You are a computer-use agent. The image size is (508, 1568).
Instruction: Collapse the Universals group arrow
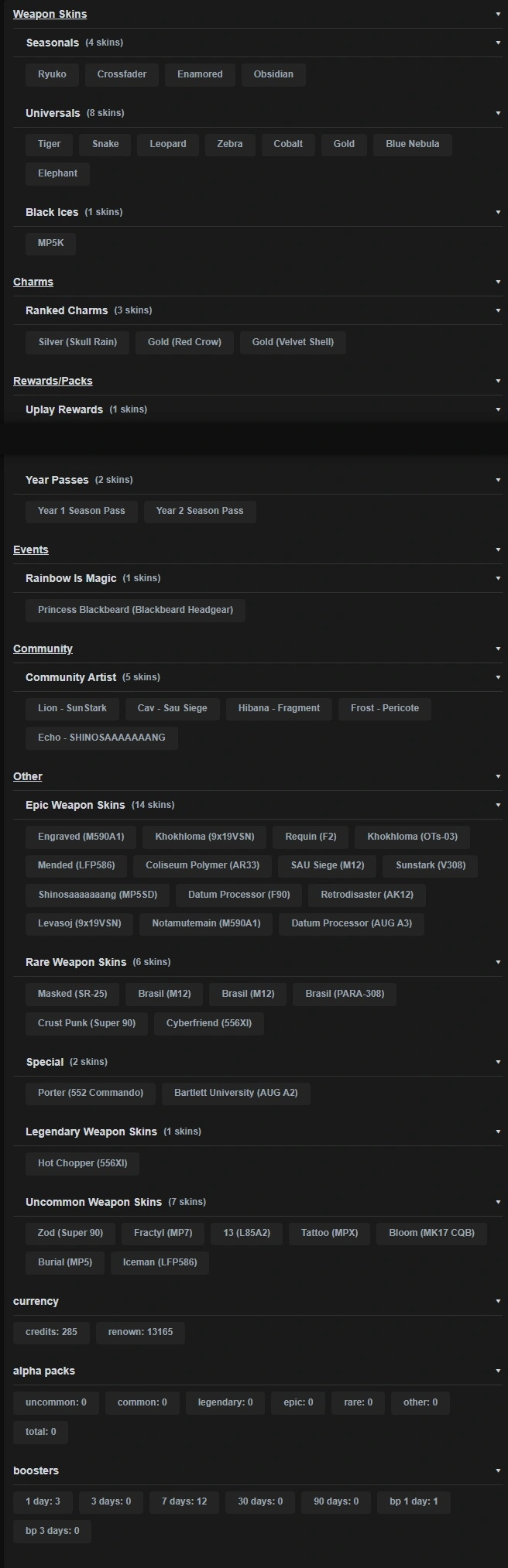pyautogui.click(x=498, y=113)
